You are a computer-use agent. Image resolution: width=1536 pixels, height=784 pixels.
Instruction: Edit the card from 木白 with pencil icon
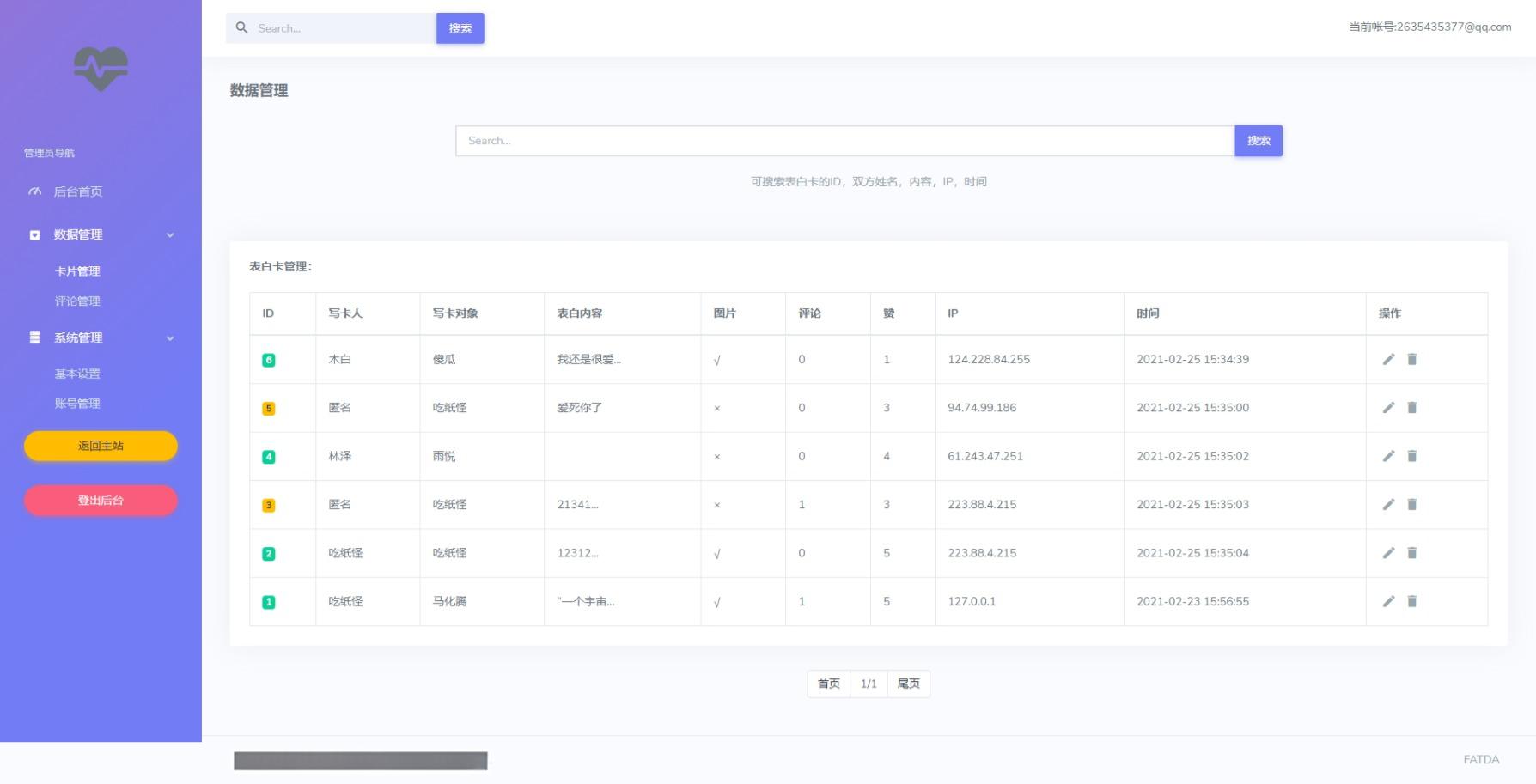pyautogui.click(x=1388, y=359)
